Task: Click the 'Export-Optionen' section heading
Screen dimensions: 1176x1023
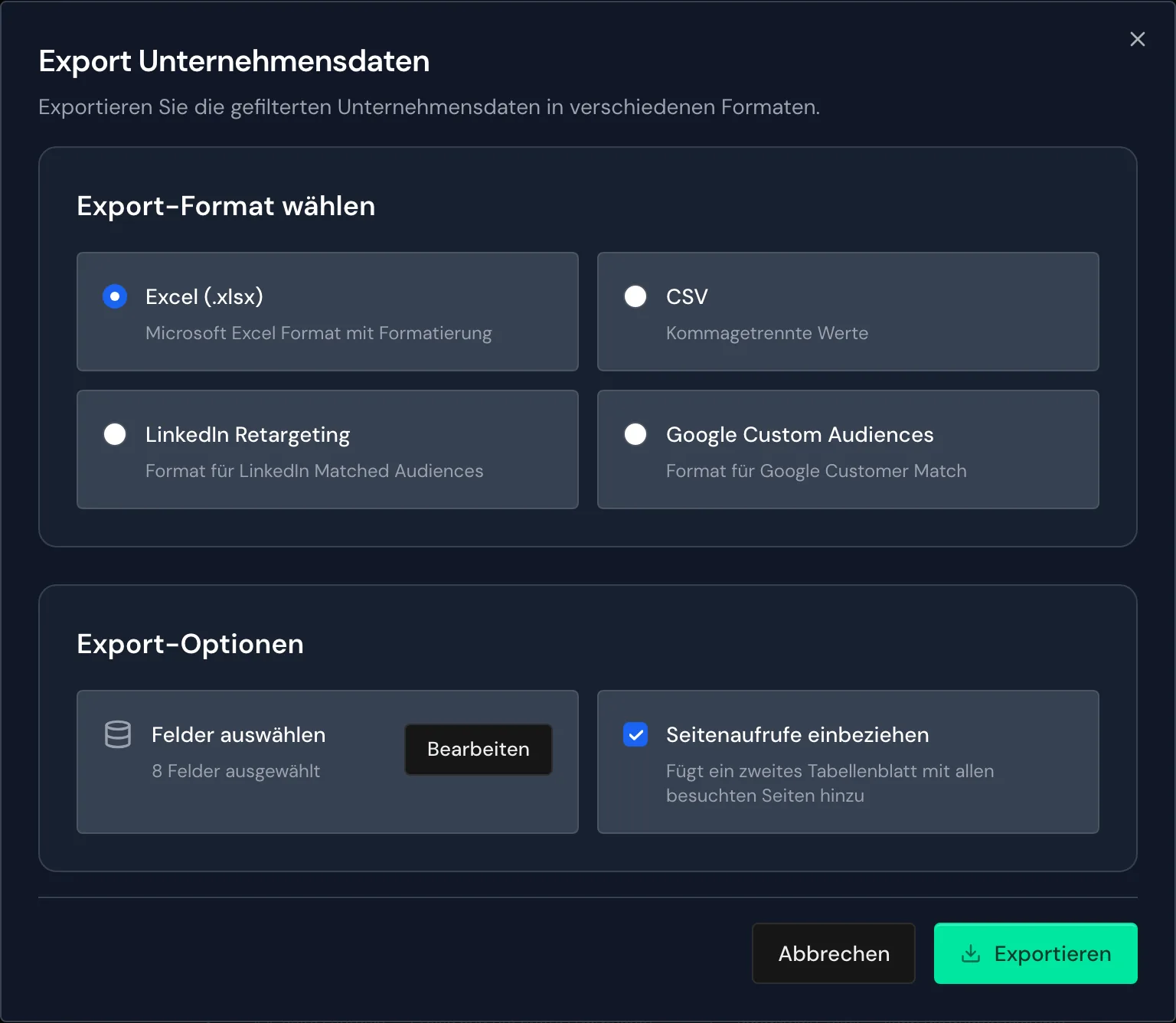Action: pyautogui.click(x=190, y=644)
